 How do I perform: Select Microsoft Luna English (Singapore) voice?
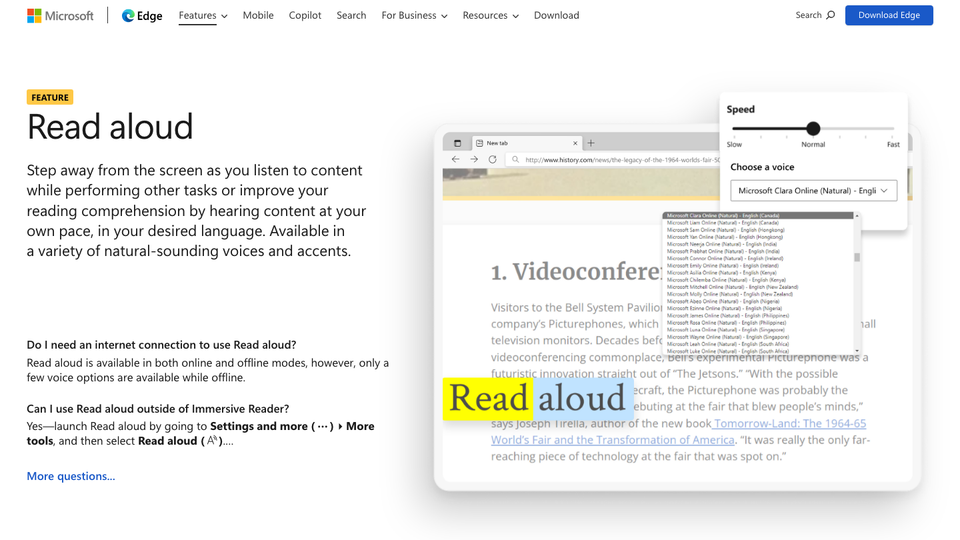pos(726,329)
